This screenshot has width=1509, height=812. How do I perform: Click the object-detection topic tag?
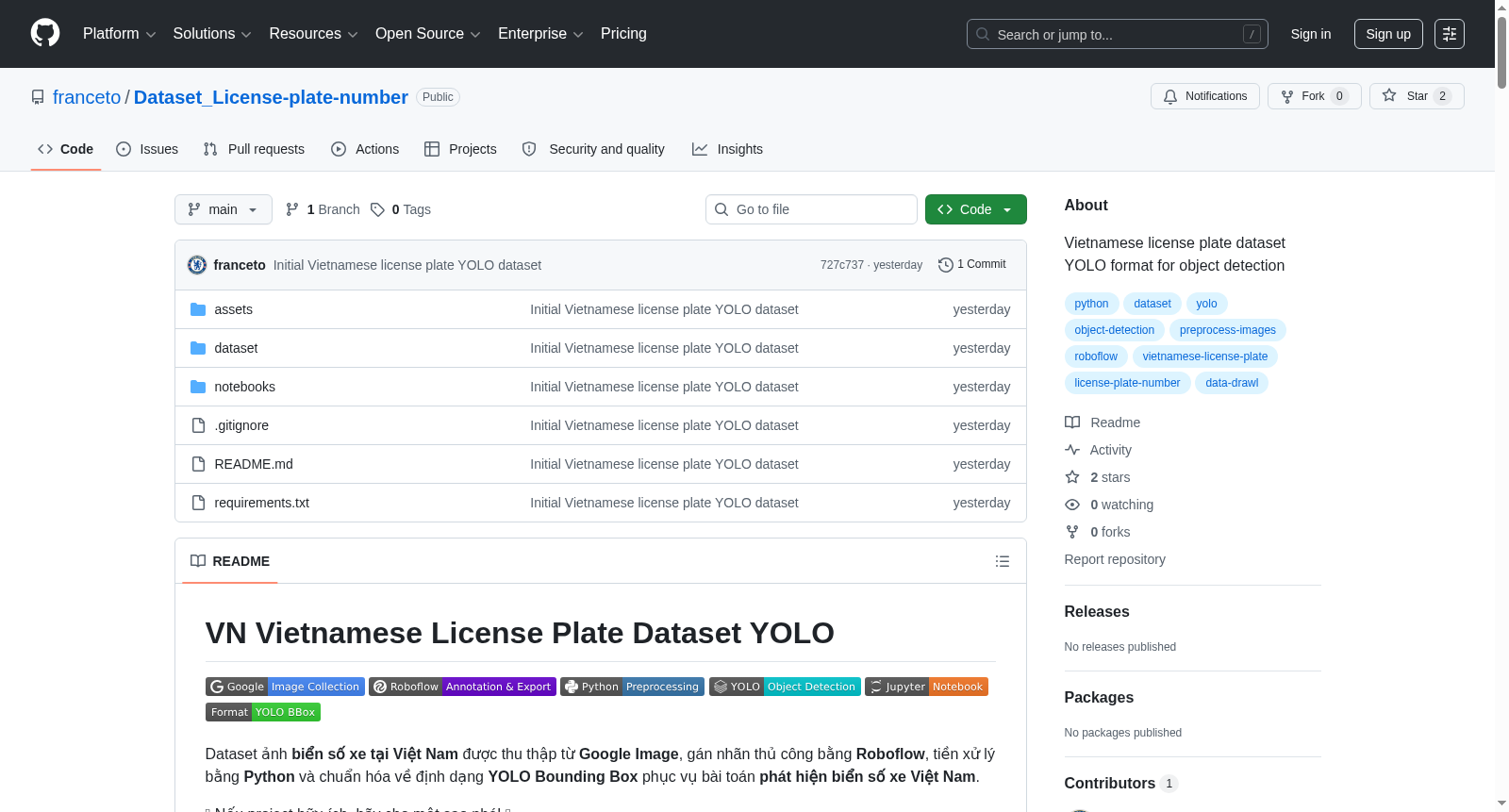click(x=1114, y=330)
